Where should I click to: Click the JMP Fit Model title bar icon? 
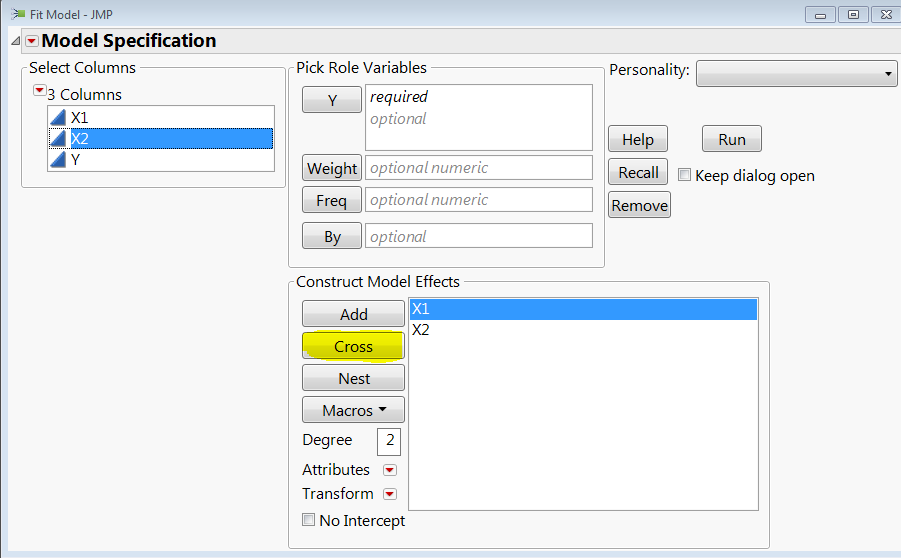(x=17, y=14)
